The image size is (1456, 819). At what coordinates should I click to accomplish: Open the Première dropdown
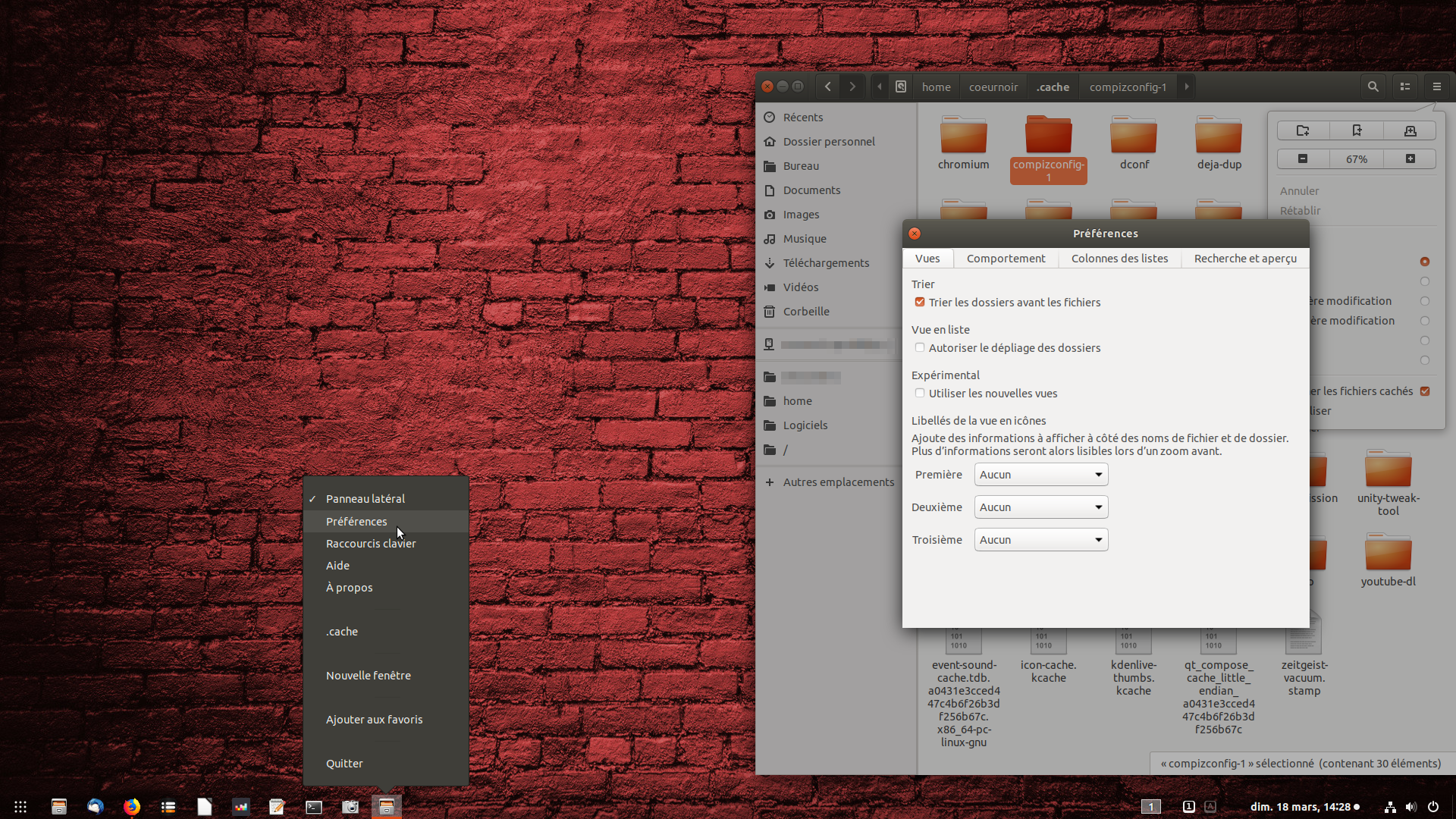coord(1040,475)
